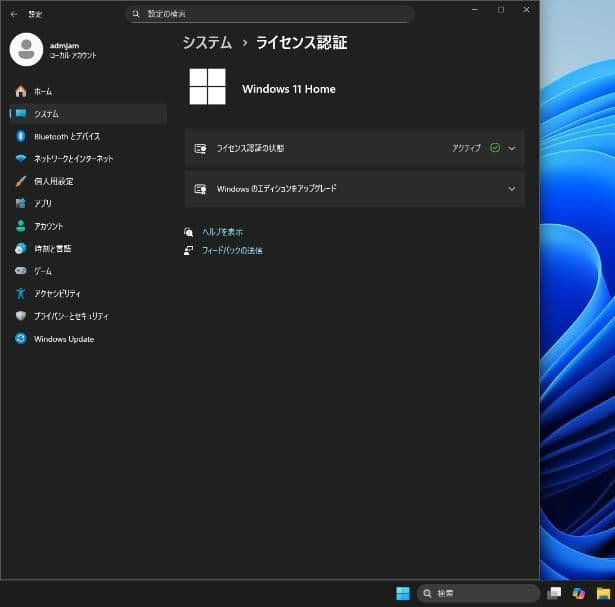Close the settings window
The height and width of the screenshot is (607, 615).
[526, 10]
